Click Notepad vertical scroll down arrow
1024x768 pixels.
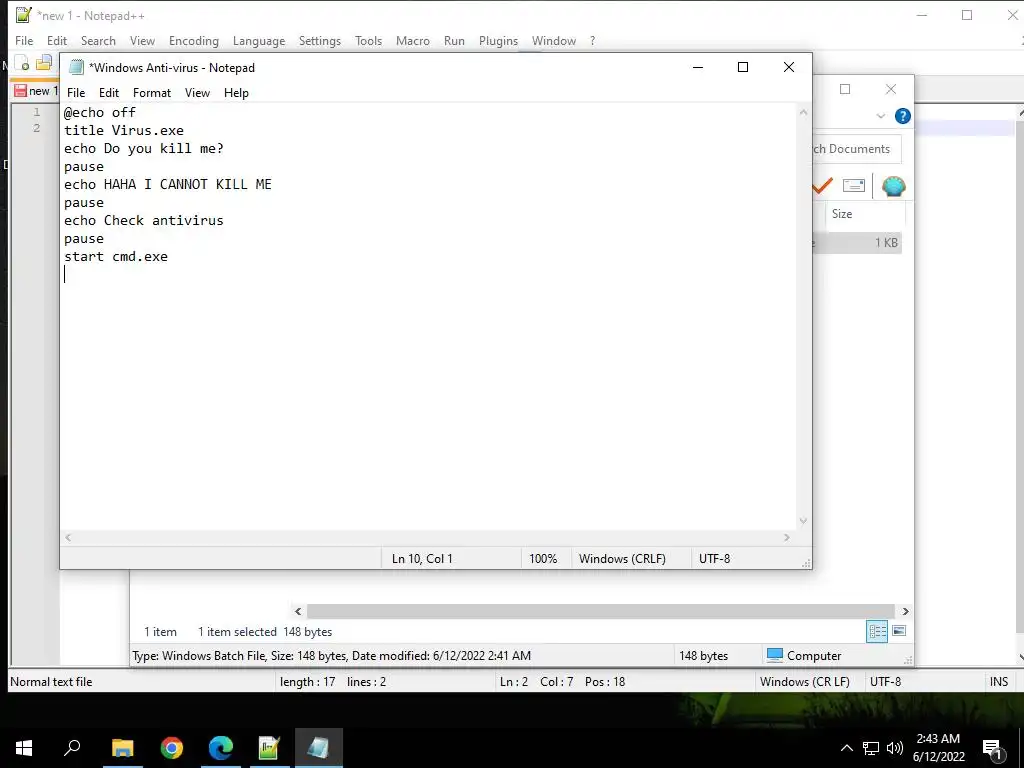tap(803, 521)
